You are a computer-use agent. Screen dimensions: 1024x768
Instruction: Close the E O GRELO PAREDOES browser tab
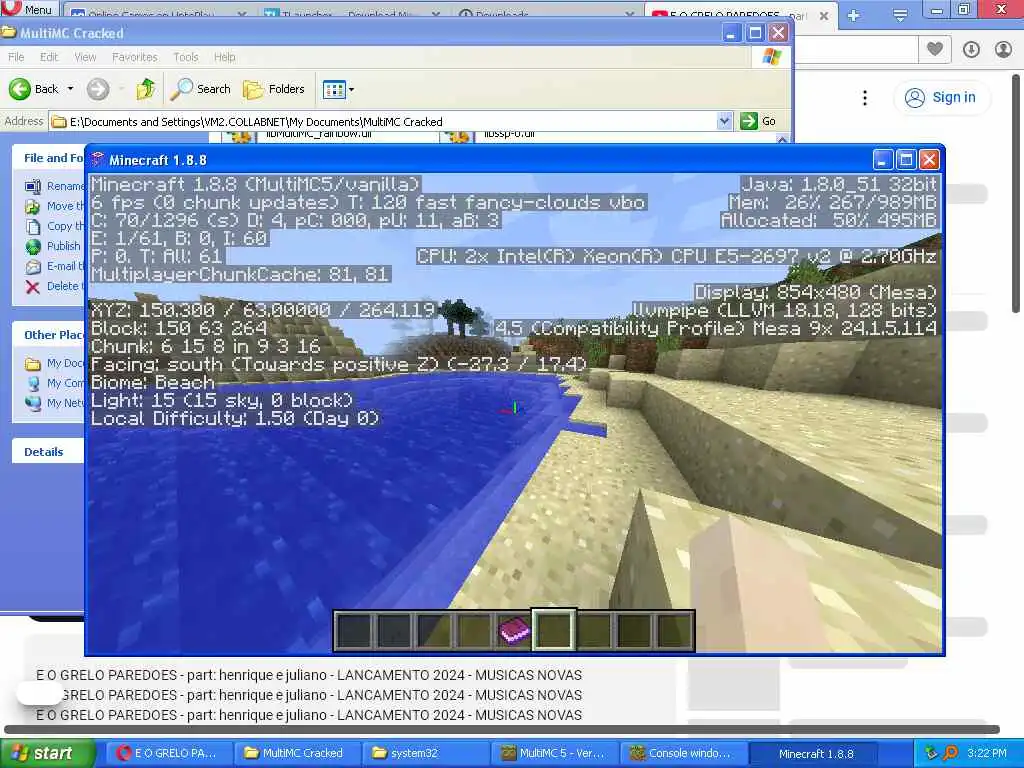point(824,16)
